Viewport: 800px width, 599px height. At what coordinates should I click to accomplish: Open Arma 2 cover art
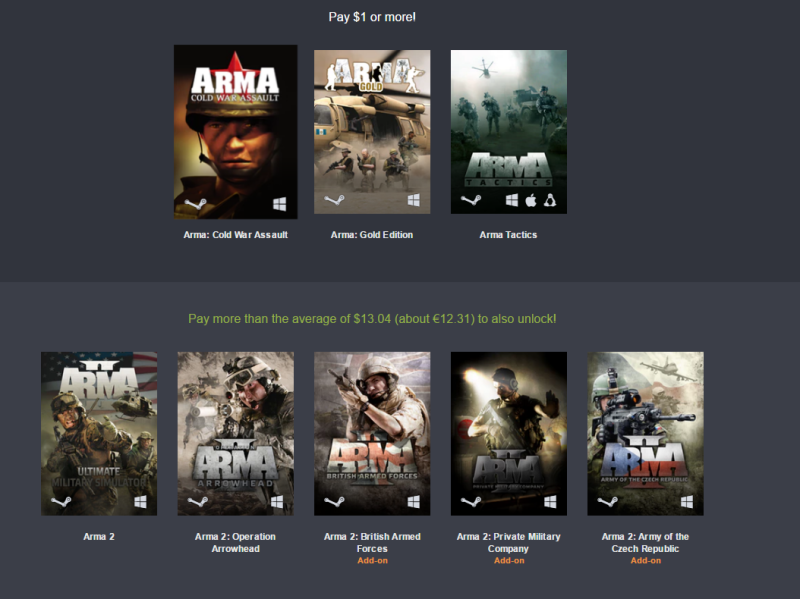click(x=99, y=434)
